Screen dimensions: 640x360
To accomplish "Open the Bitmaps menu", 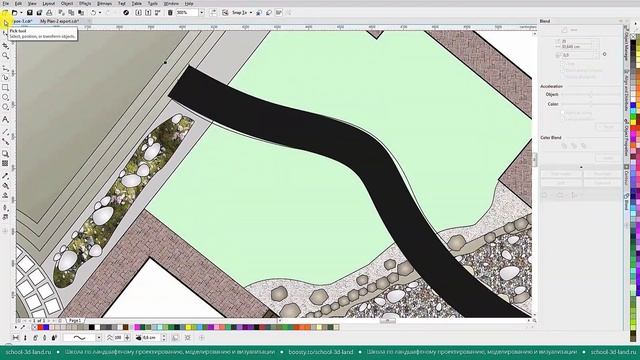I will tap(104, 3).
